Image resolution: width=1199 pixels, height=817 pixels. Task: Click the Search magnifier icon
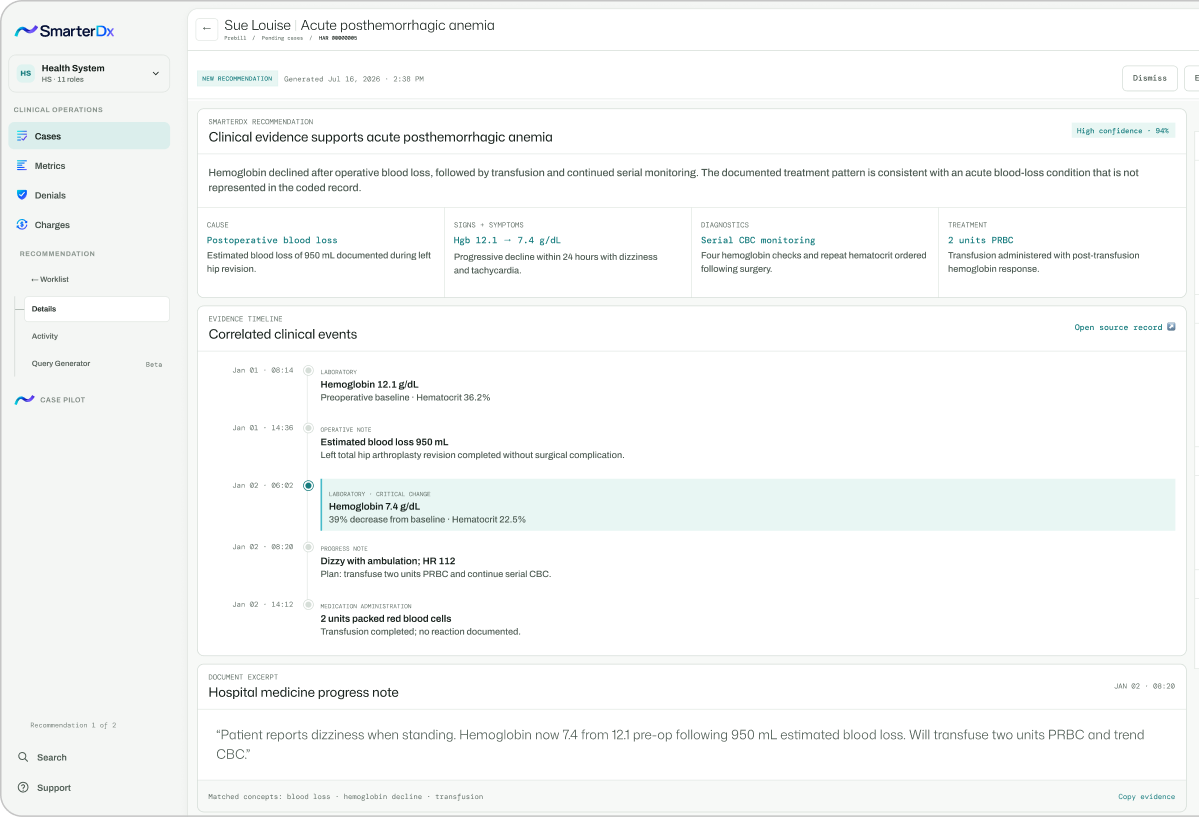click(x=23, y=757)
